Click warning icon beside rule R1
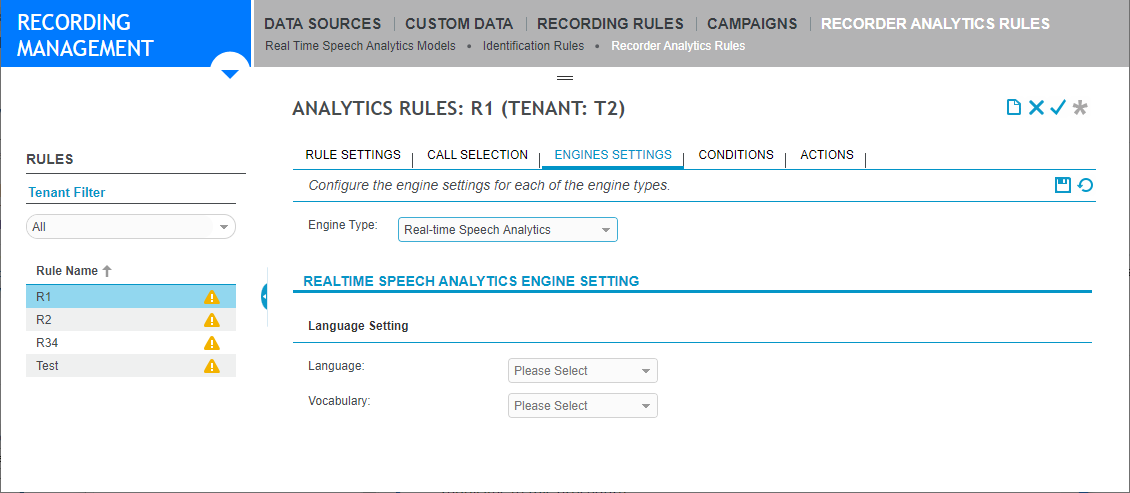 coord(211,296)
